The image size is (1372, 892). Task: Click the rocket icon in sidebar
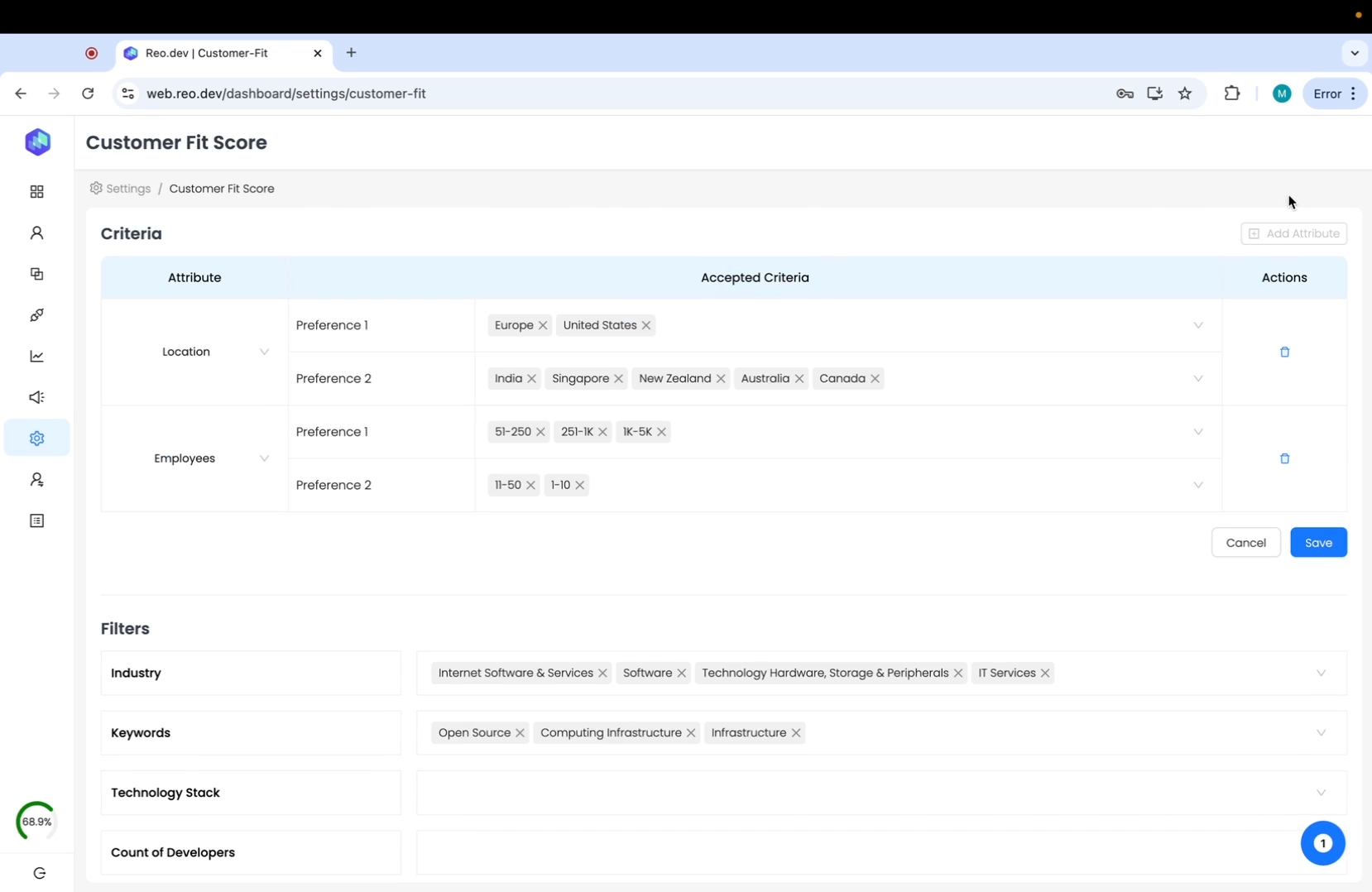point(36,315)
